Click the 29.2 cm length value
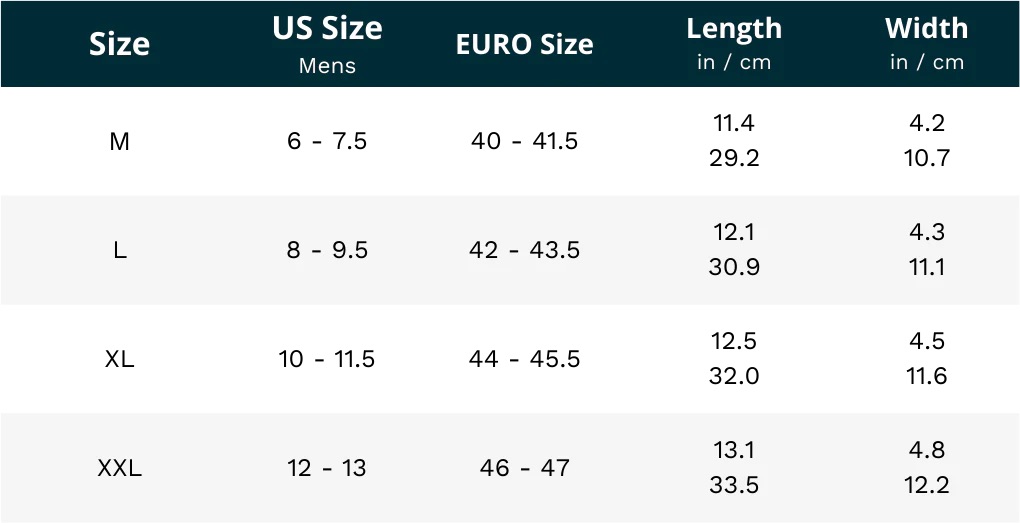 click(734, 158)
